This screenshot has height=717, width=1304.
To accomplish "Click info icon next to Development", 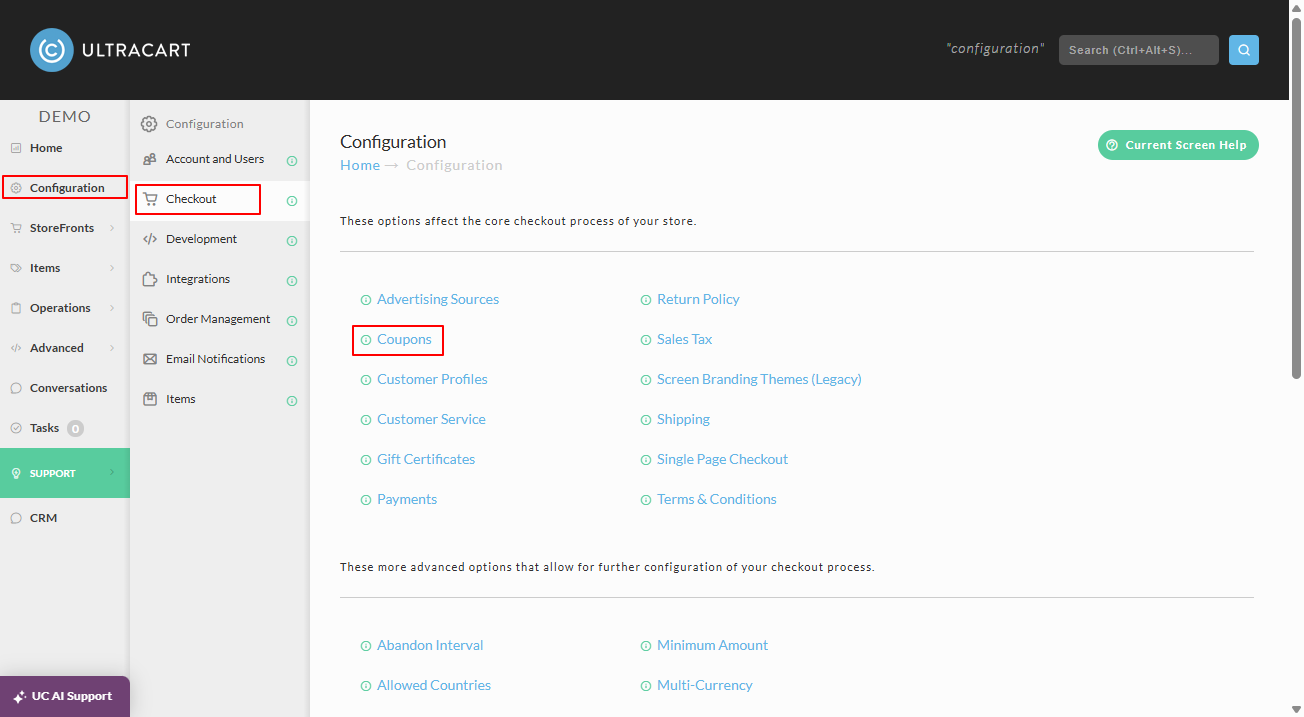I will [292, 240].
